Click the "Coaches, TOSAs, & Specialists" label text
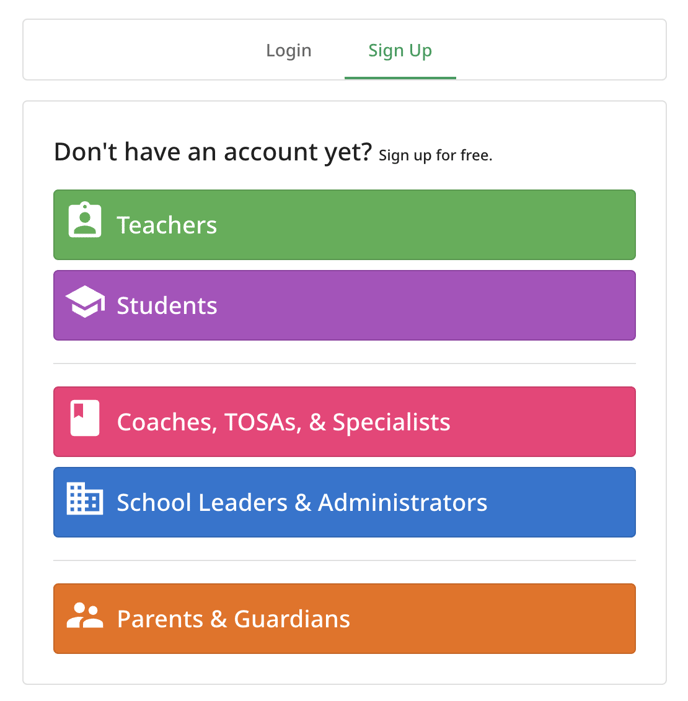Viewport: 688px width, 701px height. coord(283,422)
